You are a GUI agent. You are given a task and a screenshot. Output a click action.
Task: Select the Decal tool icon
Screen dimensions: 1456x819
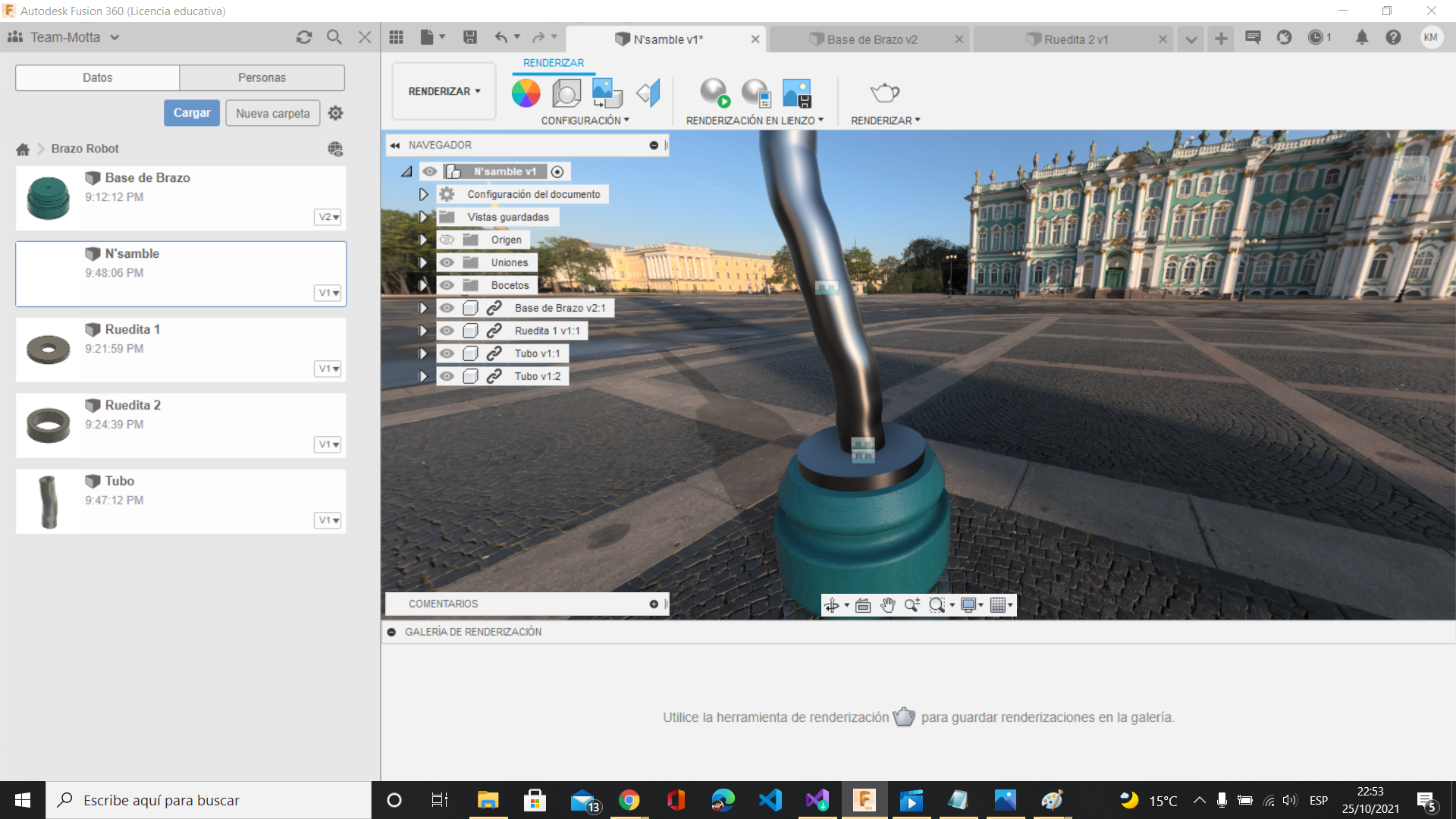point(607,93)
